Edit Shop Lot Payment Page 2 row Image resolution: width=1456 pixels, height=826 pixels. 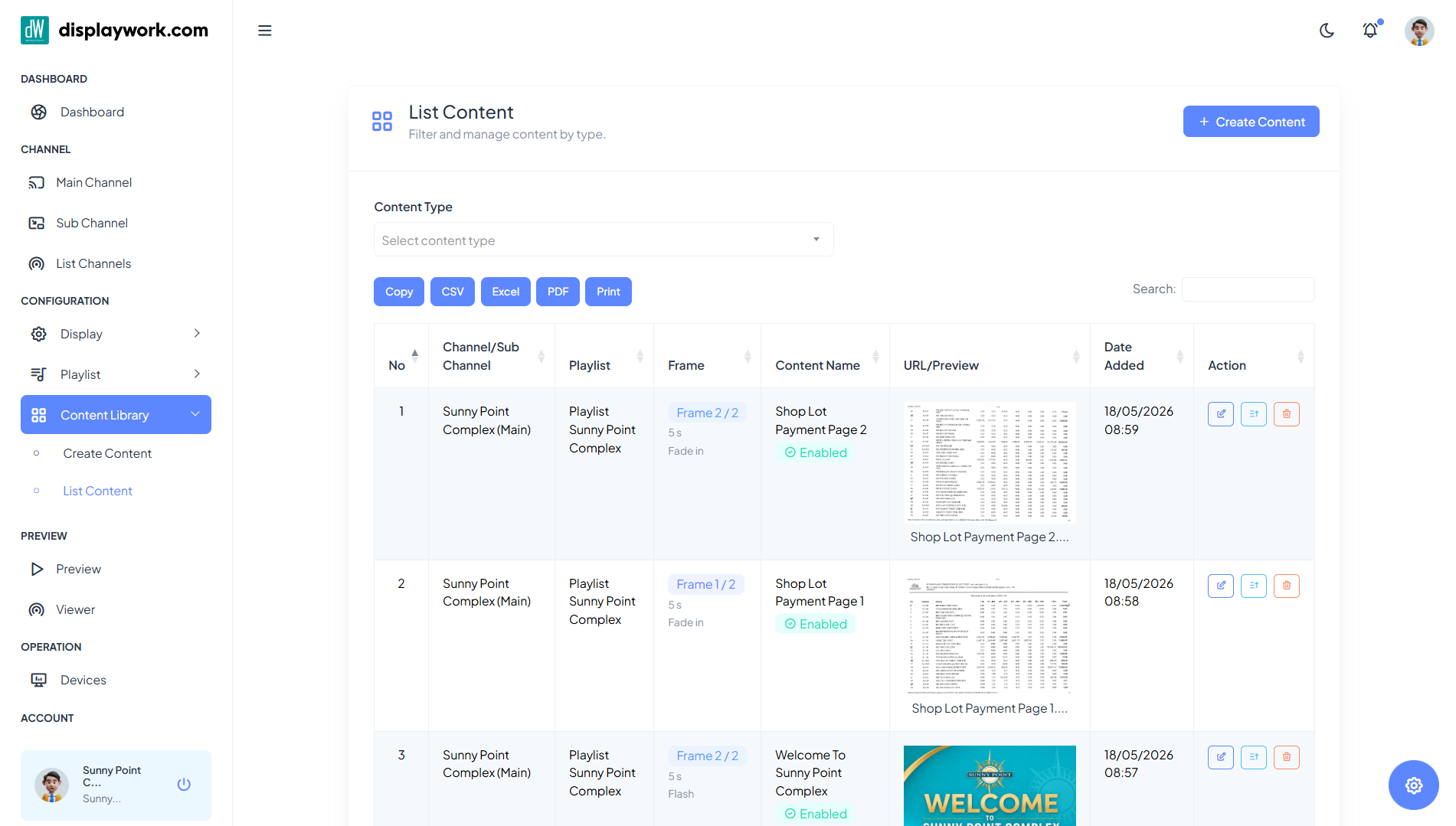1221,414
